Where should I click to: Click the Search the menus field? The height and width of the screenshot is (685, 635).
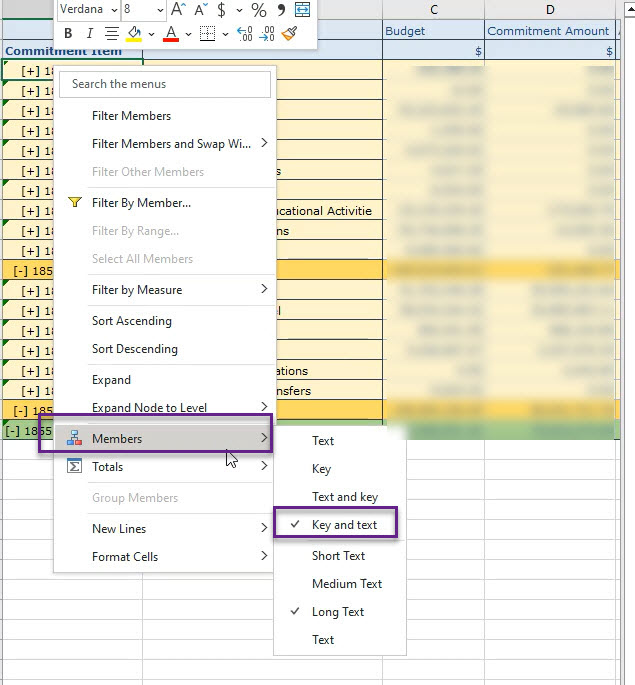[x=165, y=84]
